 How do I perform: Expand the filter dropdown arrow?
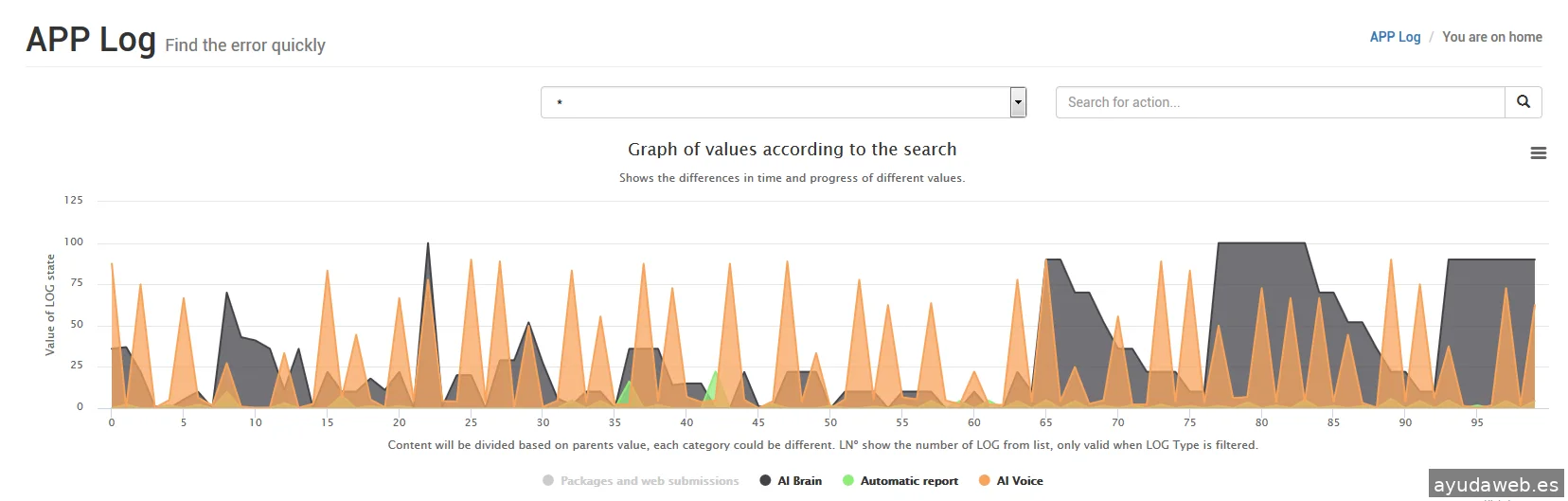1018,102
